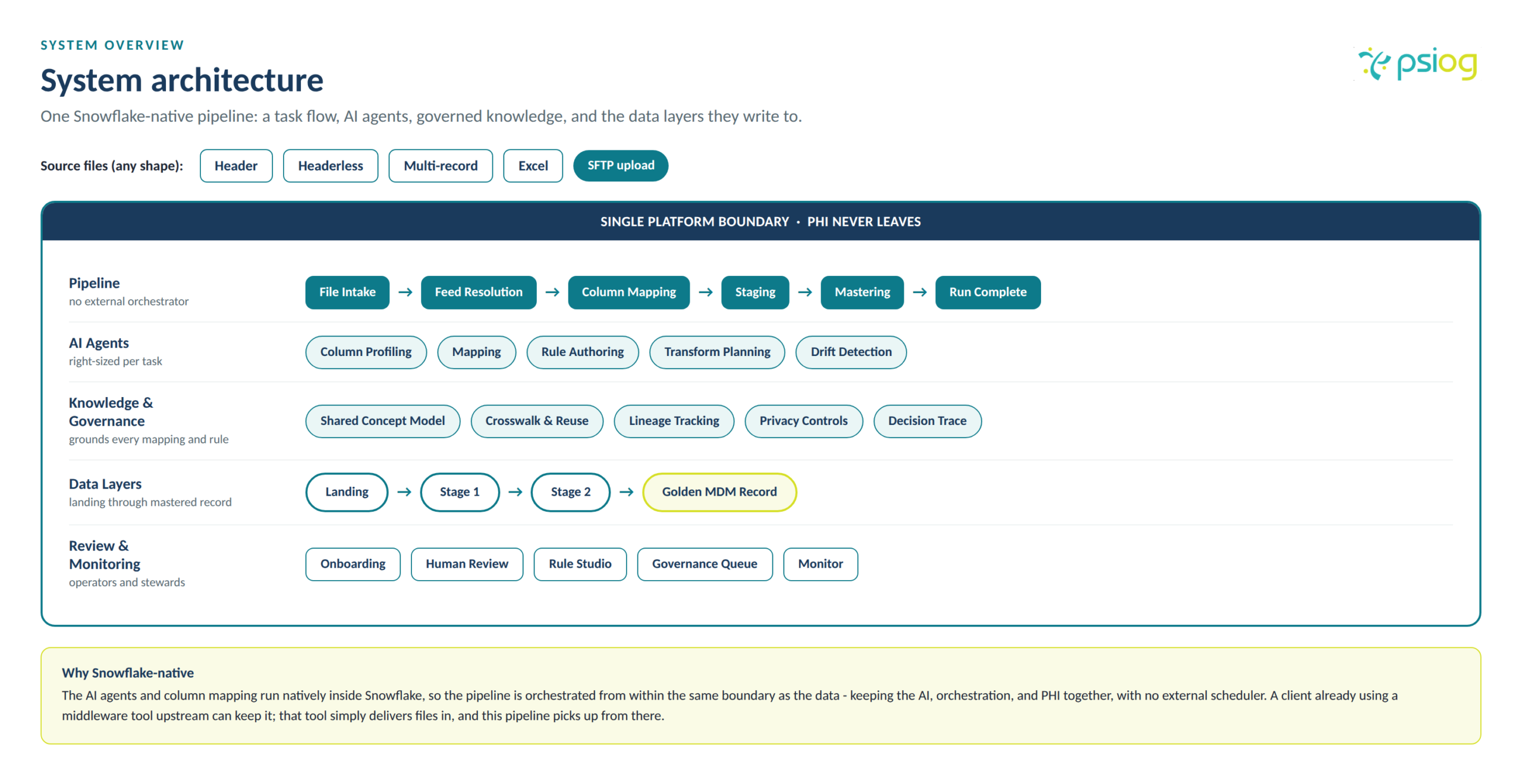Click the 'operators and stewards' caption
Viewport: 1522px width, 784px height.
(x=127, y=583)
